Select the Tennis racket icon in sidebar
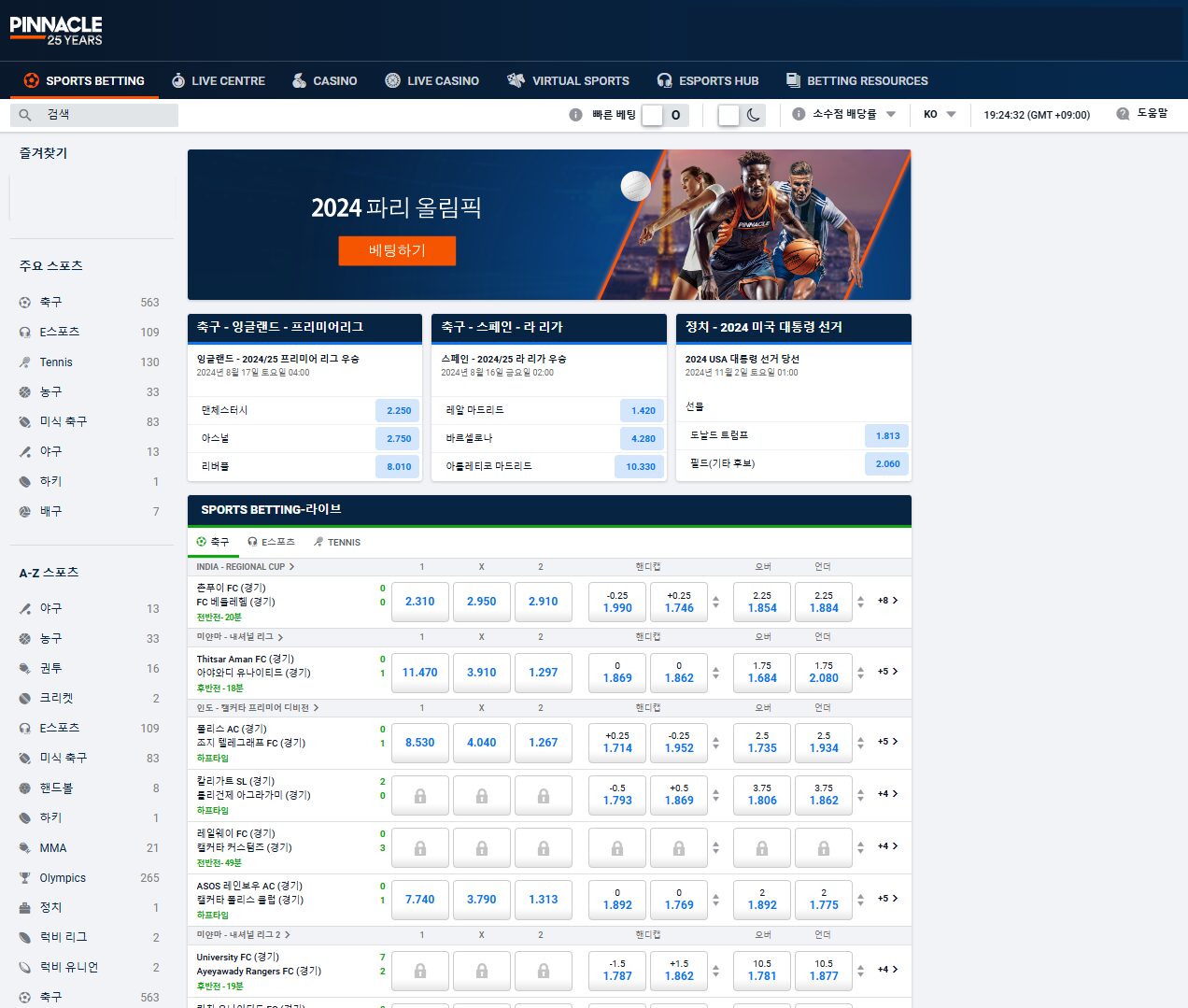This screenshot has width=1188, height=1008. click(x=25, y=362)
